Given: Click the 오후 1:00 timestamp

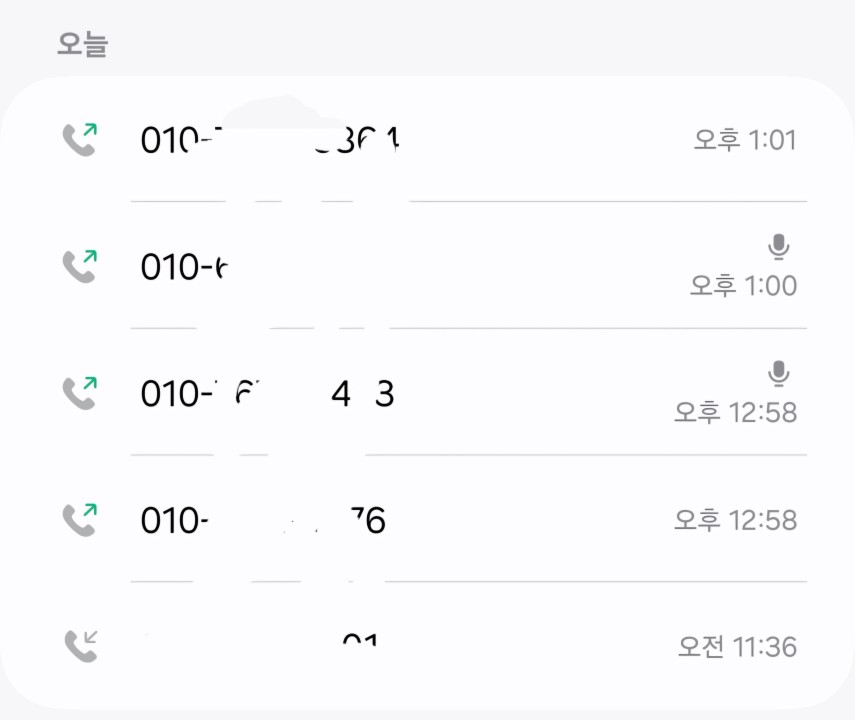Looking at the screenshot, I should [x=743, y=286].
